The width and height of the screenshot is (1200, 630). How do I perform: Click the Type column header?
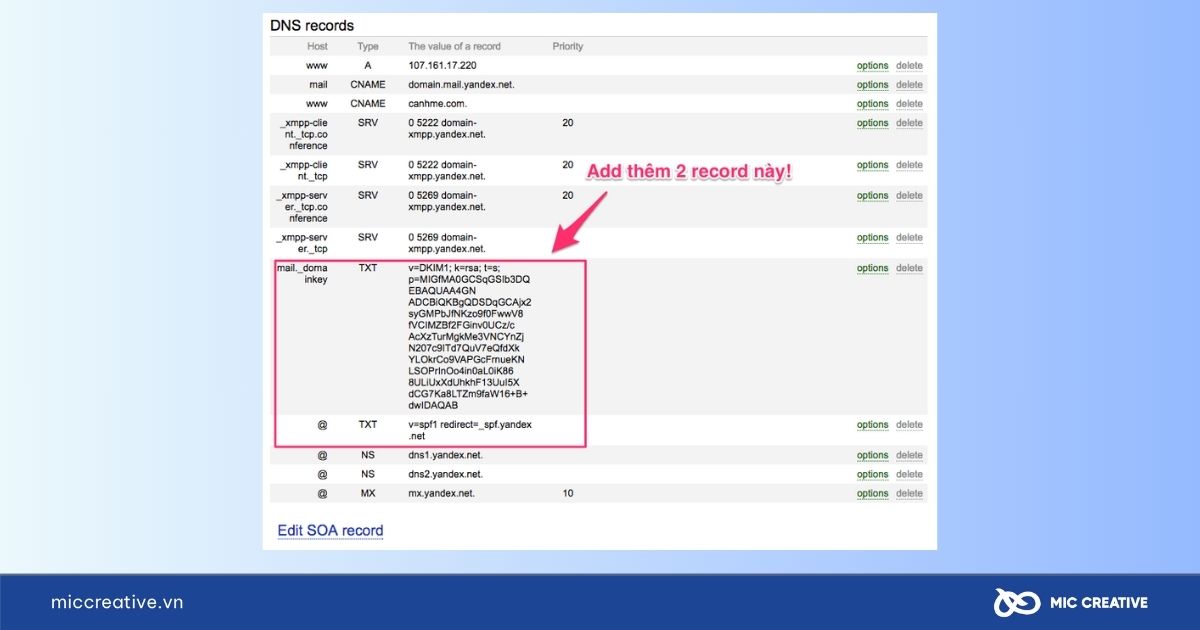pyautogui.click(x=368, y=46)
